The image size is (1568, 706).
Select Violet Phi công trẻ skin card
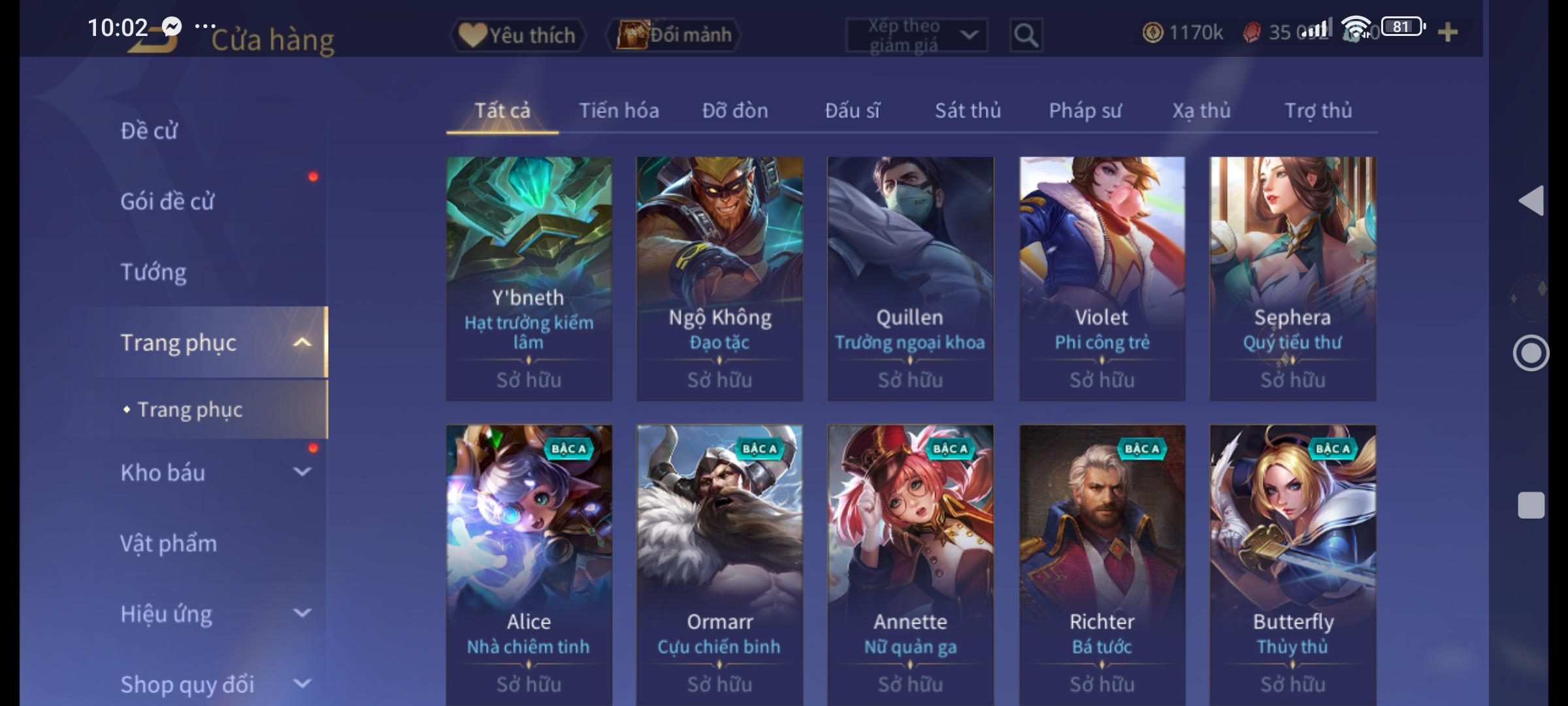[1102, 278]
